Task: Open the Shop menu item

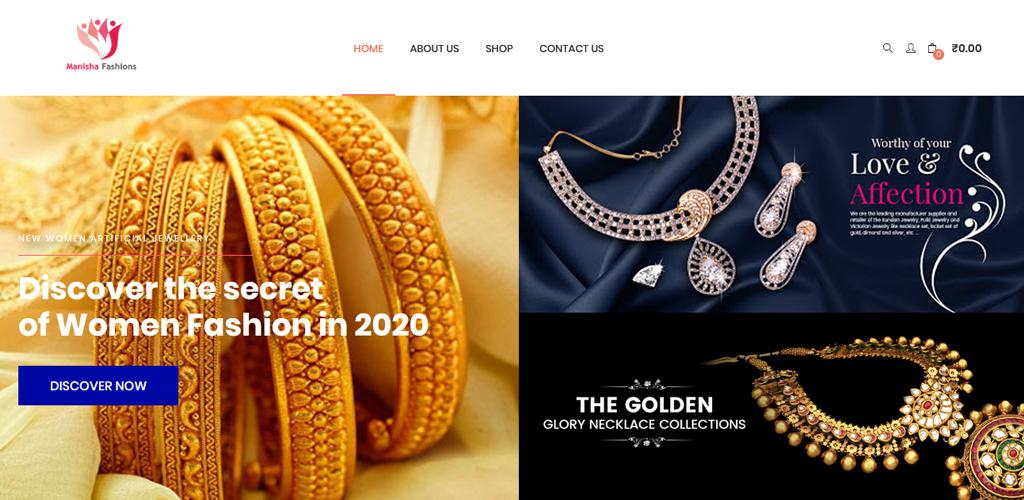Action: 499,48
